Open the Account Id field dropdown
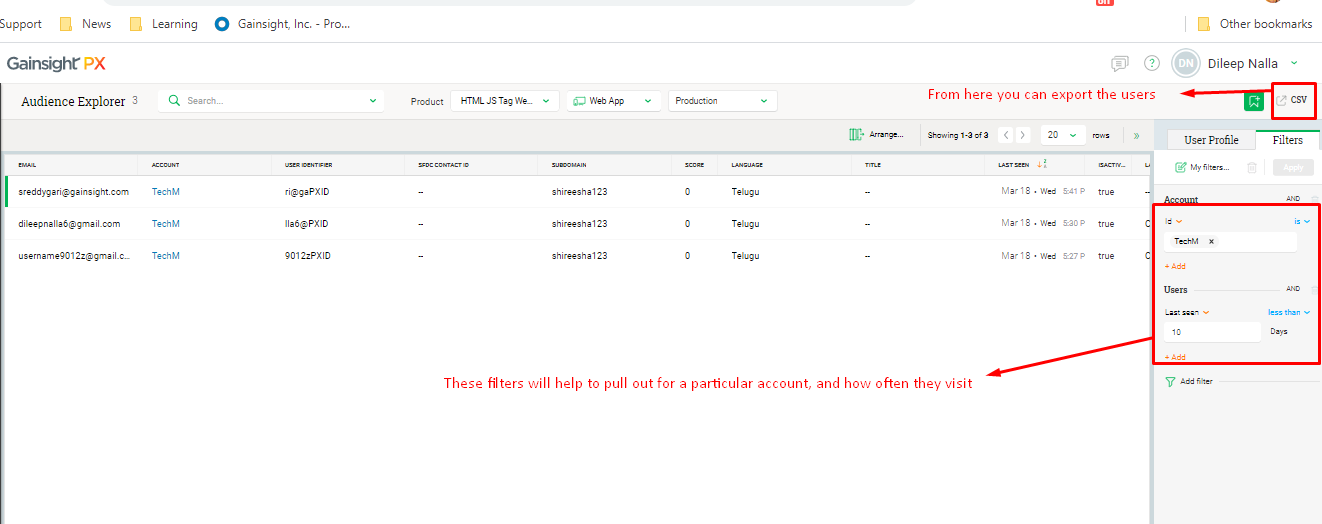Image resolution: width=1322 pixels, height=524 pixels. tap(1174, 221)
